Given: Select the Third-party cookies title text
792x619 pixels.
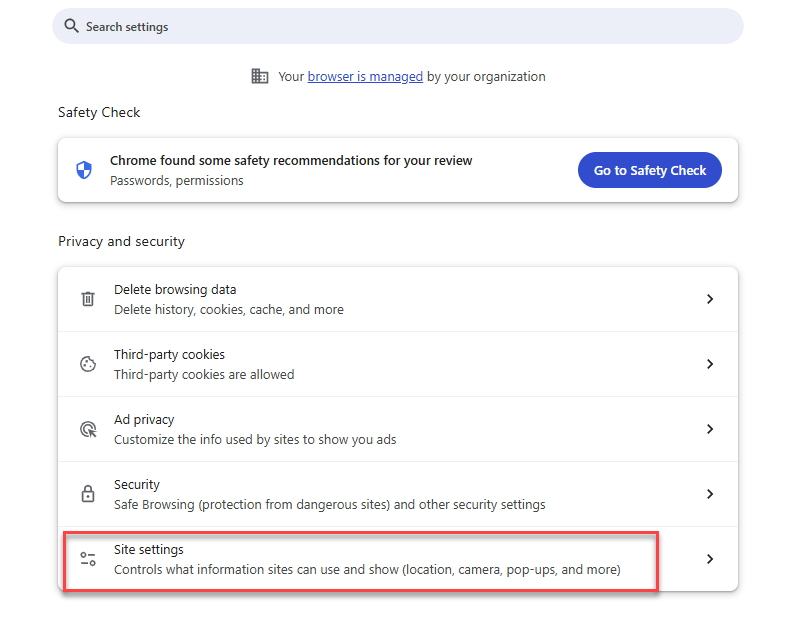Looking at the screenshot, I should pyautogui.click(x=169, y=355).
